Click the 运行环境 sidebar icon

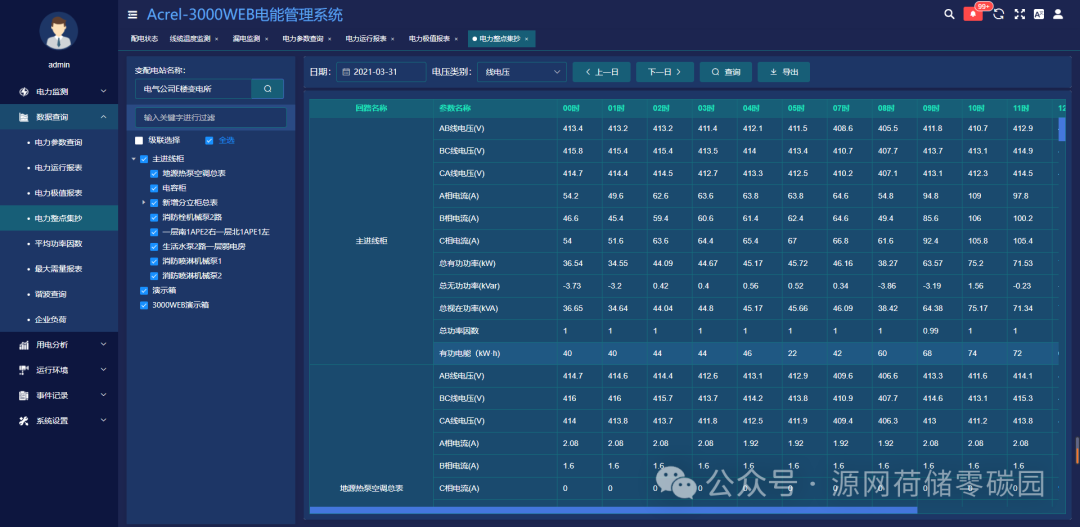[23, 370]
